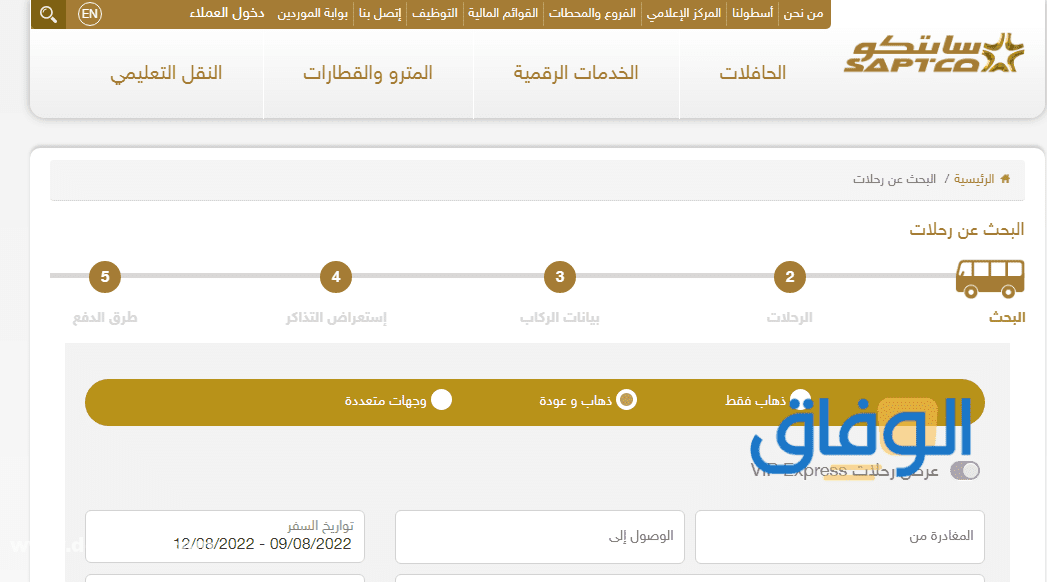This screenshot has width=1047, height=582.
Task: Select step 2 trips circle
Action: tap(790, 277)
